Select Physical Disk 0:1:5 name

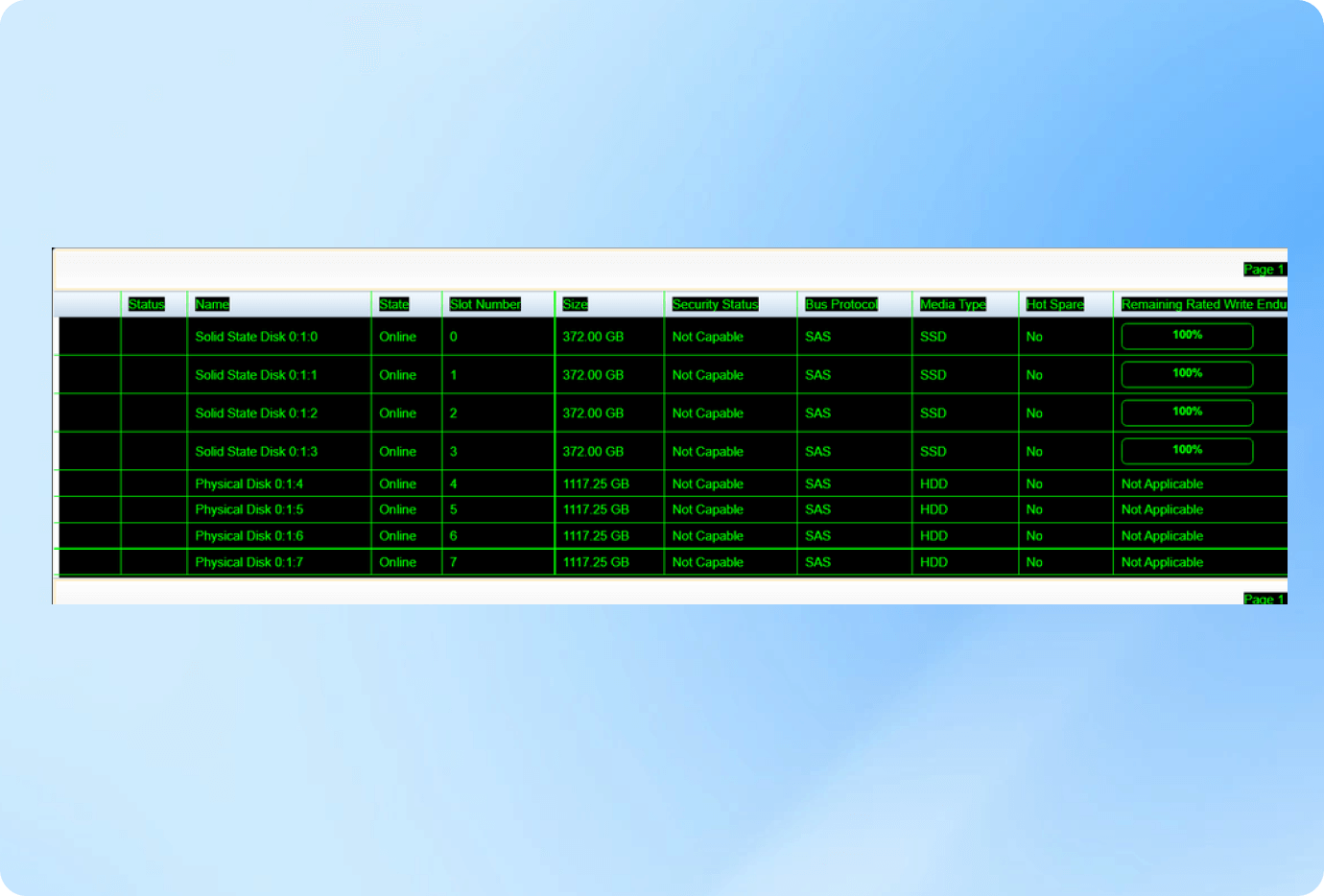tap(249, 509)
